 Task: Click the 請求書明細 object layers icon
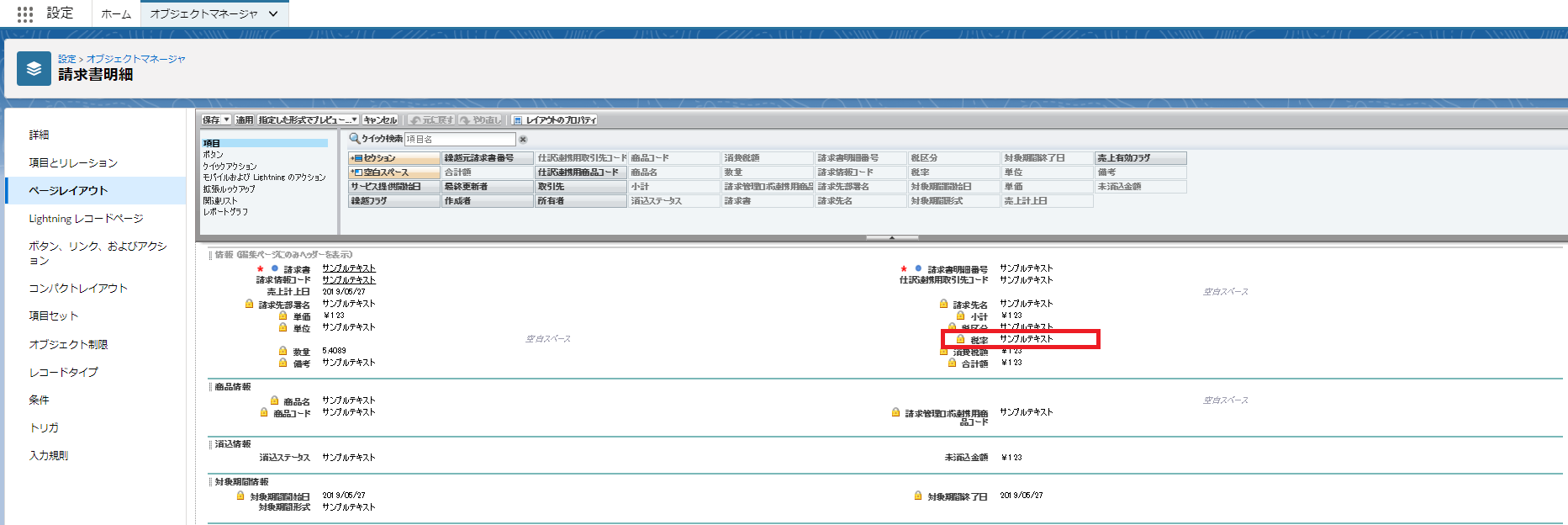(x=34, y=69)
